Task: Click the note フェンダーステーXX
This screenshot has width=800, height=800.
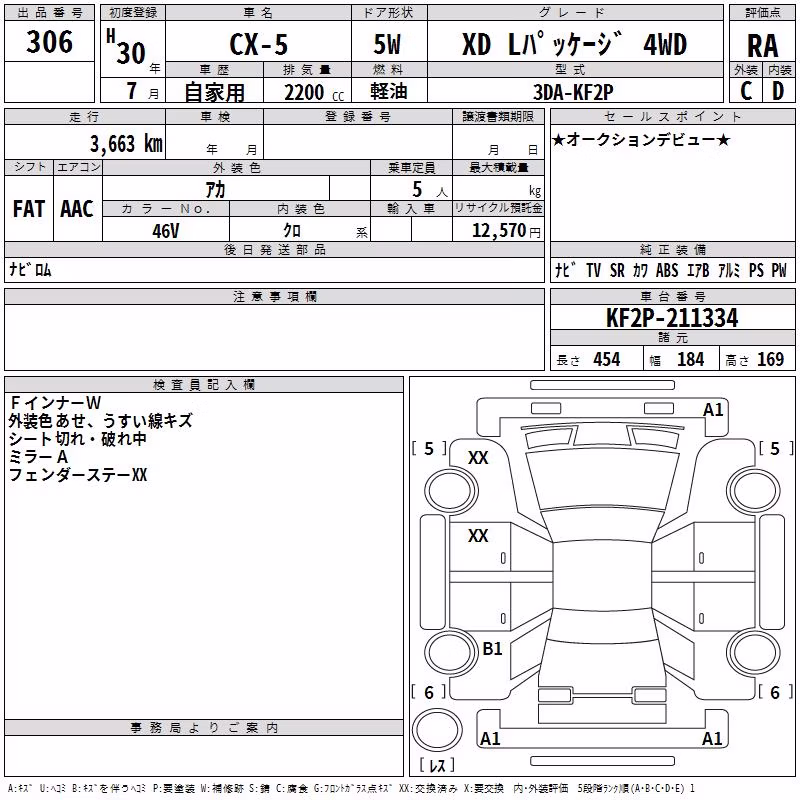Action: [x=78, y=475]
